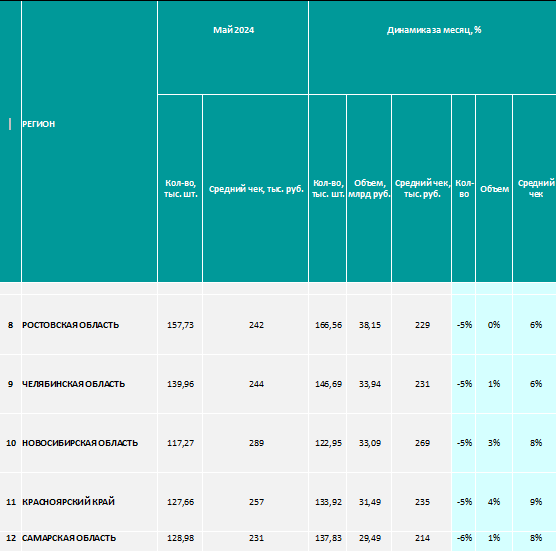Viewport: 556px width, 551px height.
Task: Click row number 9
Action: 10,384
